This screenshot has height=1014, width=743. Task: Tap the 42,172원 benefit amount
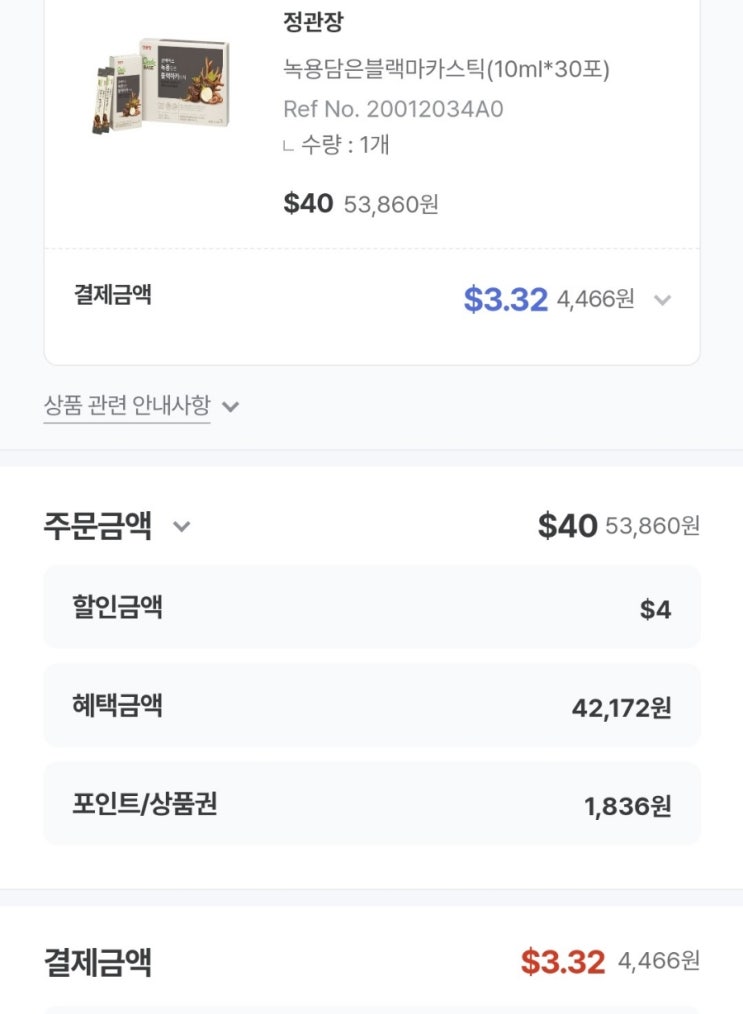621,708
